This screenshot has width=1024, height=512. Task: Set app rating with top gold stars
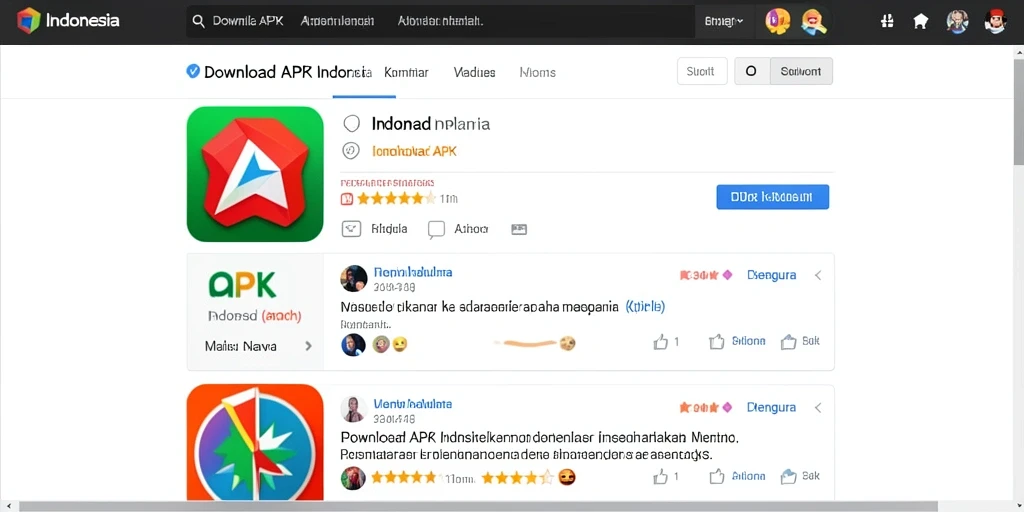click(x=396, y=199)
